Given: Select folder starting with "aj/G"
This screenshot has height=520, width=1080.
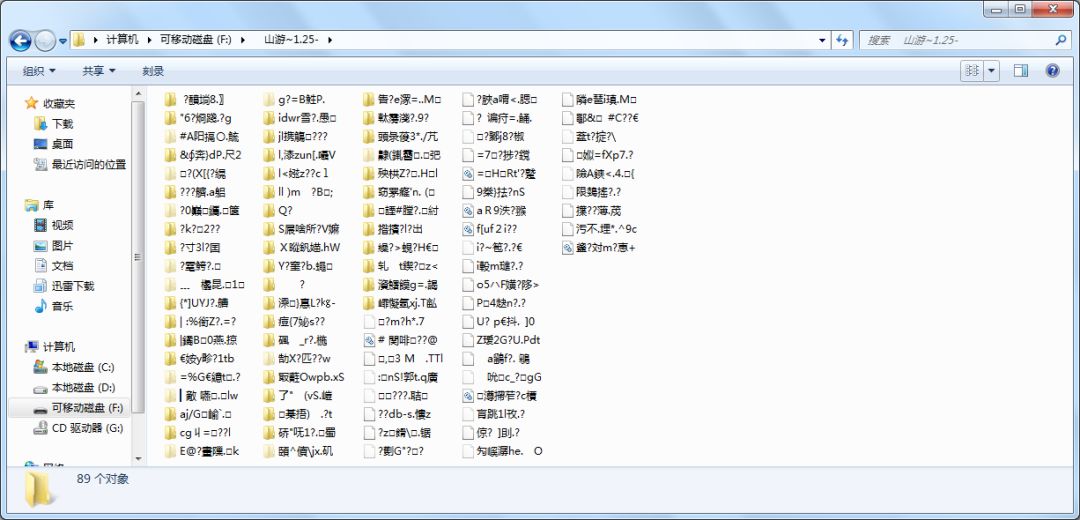Looking at the screenshot, I should [x=199, y=414].
